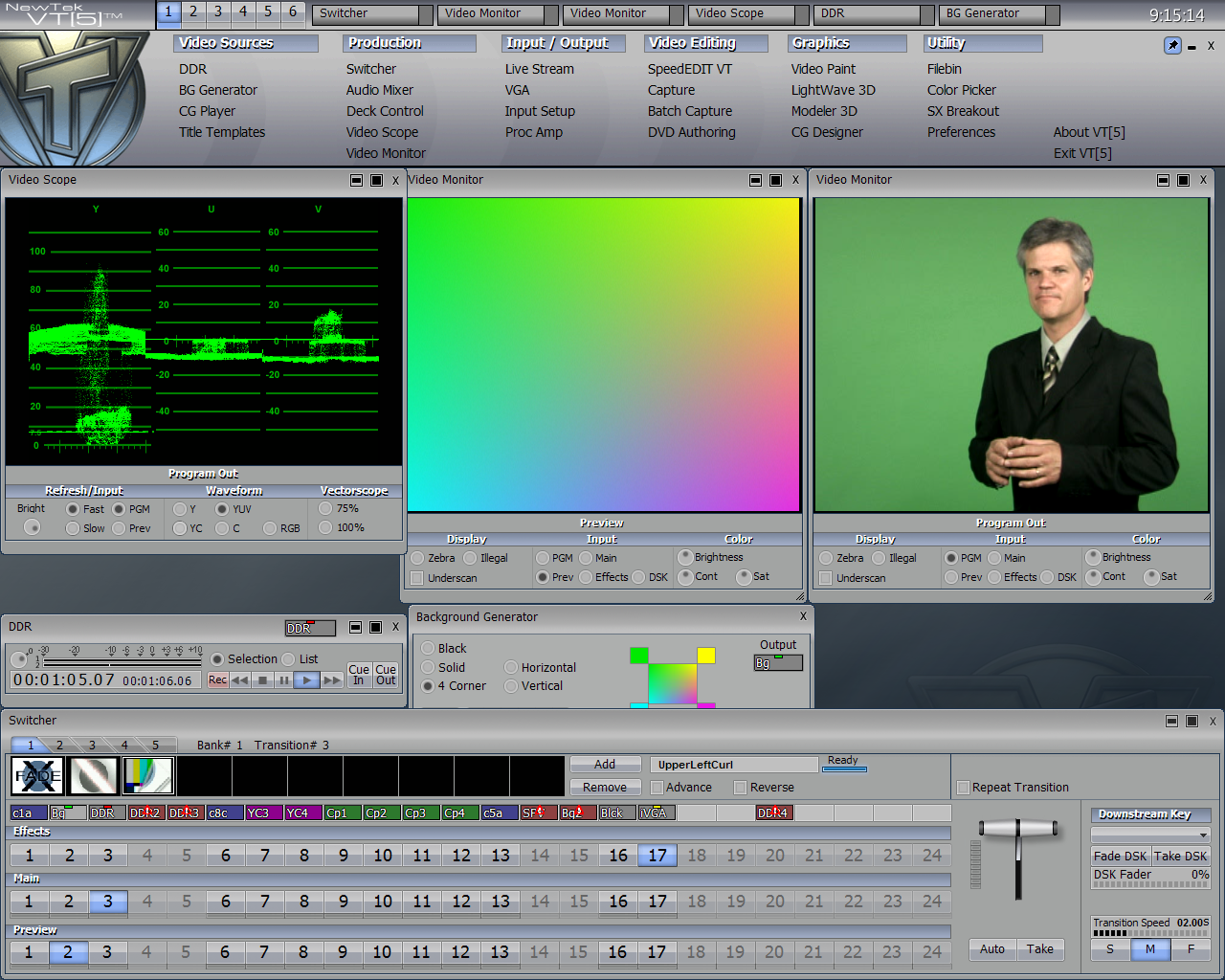
Task: Click the Take button
Action: 1040,949
